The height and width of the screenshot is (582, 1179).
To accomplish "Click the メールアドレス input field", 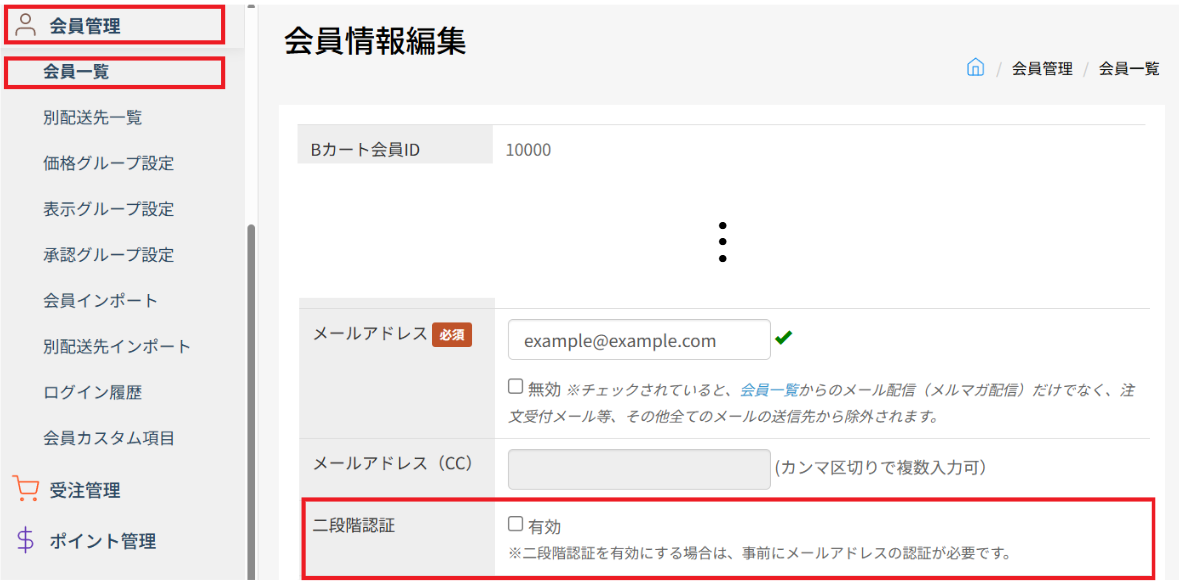I will (638, 340).
